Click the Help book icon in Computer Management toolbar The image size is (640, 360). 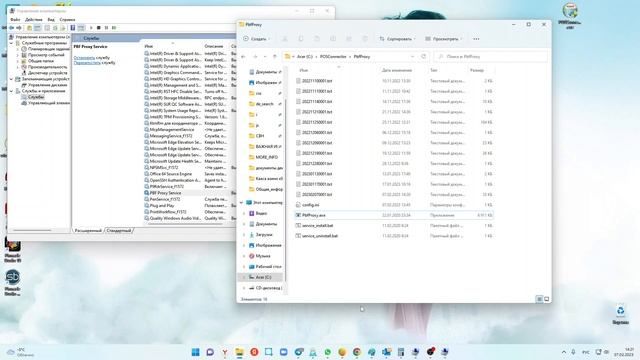click(73, 28)
